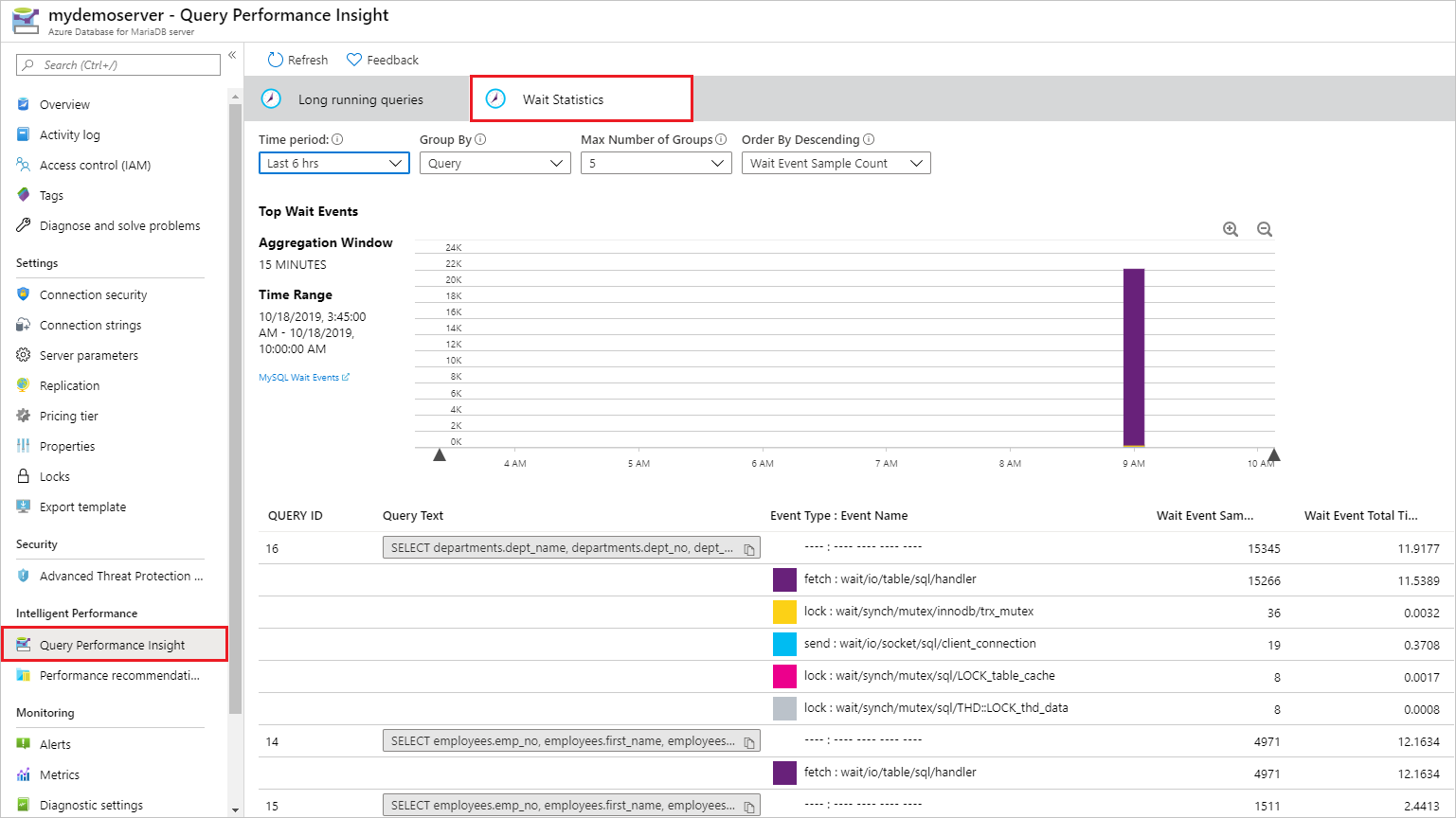This screenshot has height=818, width=1456.
Task: Click the Refresh button label
Action: [308, 60]
